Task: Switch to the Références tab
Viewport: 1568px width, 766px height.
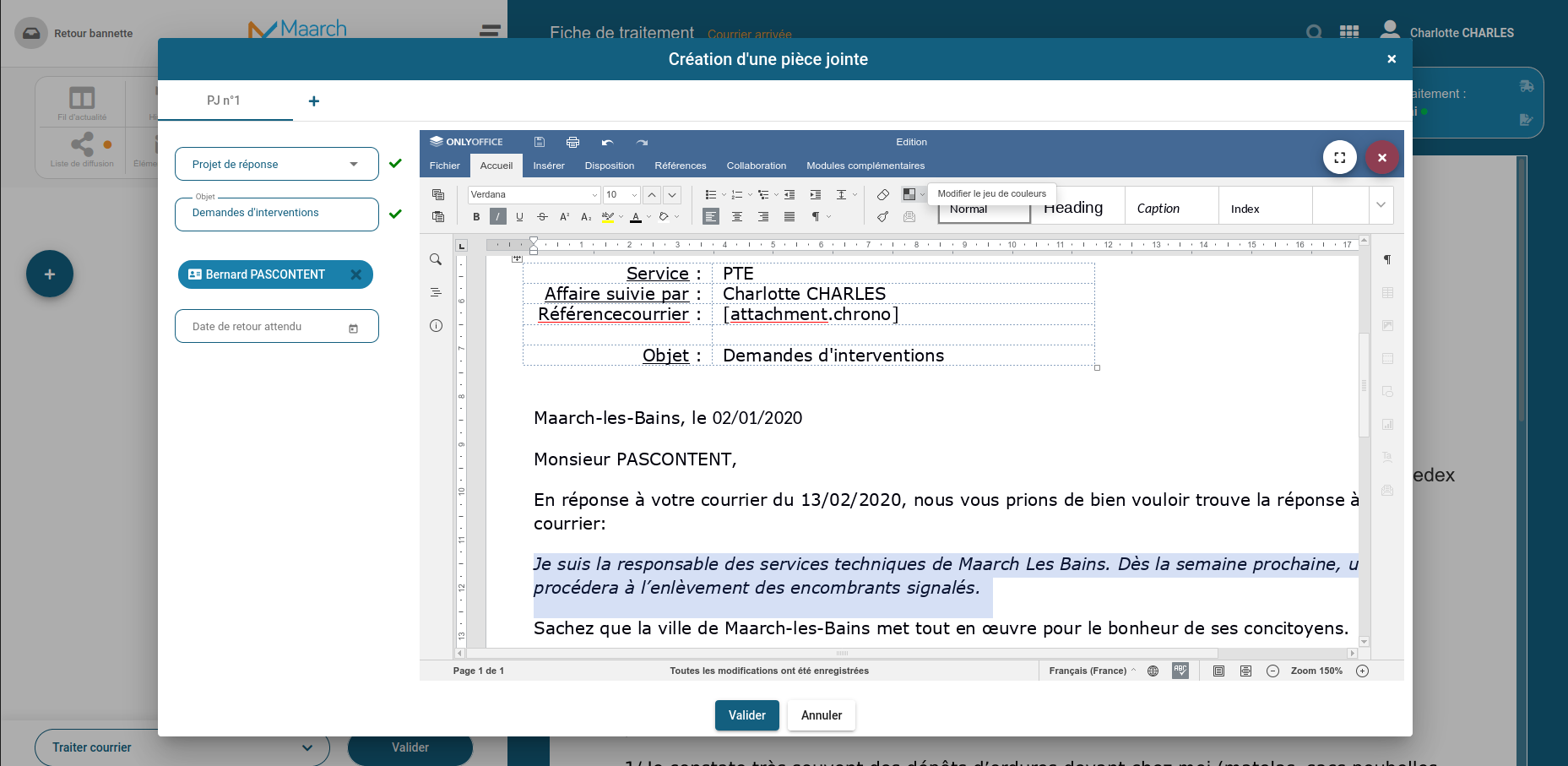Action: click(681, 166)
